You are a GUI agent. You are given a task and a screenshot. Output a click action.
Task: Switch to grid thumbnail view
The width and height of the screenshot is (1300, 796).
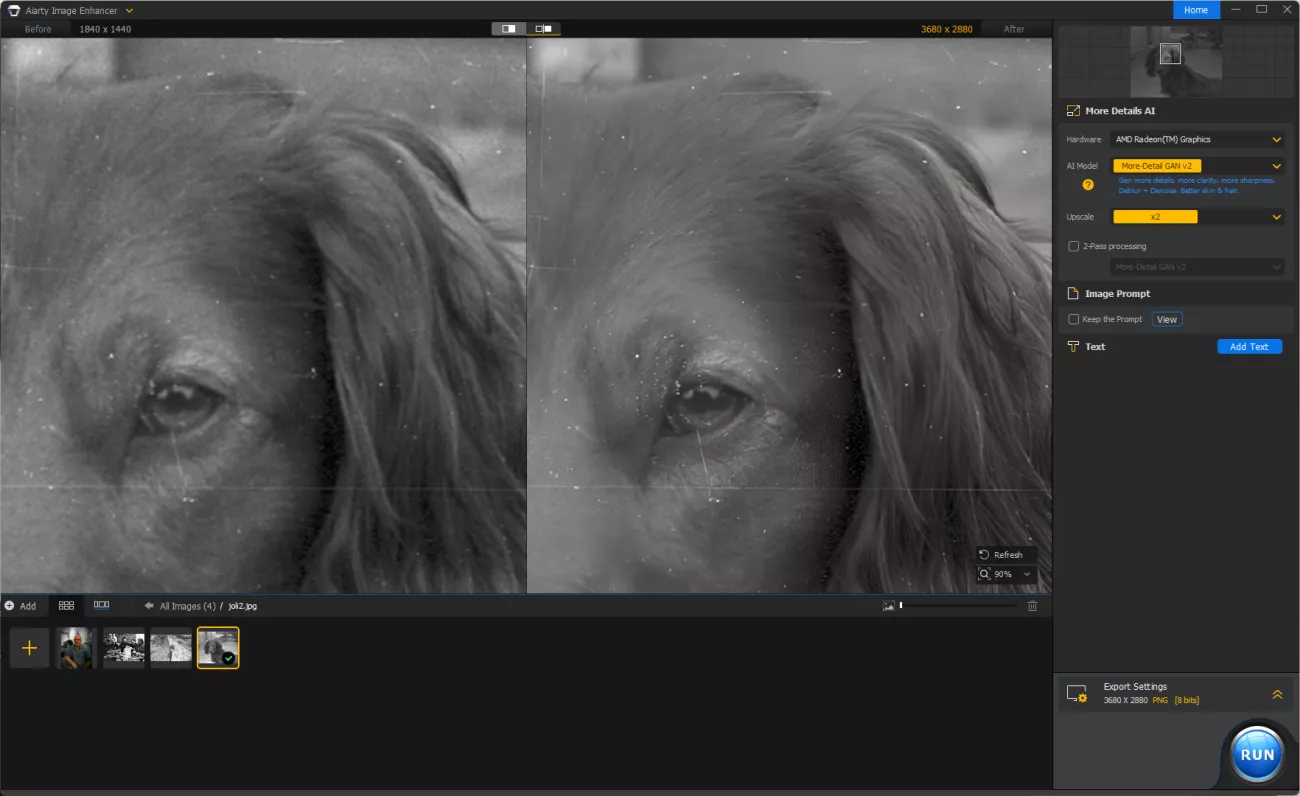pyautogui.click(x=67, y=605)
